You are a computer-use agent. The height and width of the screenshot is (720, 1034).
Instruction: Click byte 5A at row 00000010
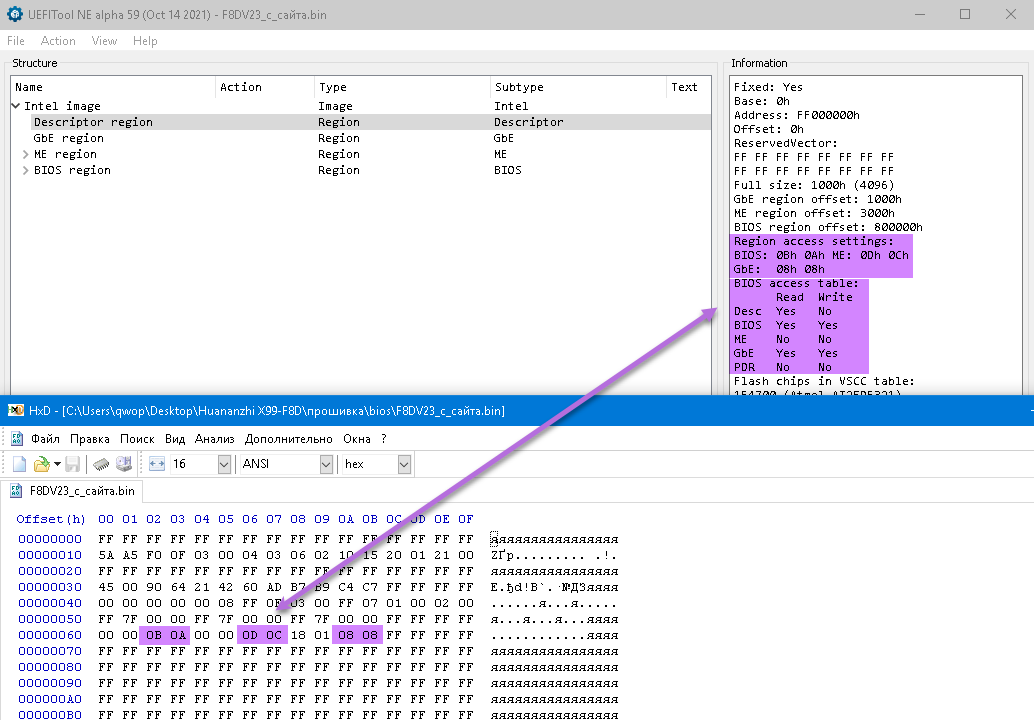pos(106,555)
